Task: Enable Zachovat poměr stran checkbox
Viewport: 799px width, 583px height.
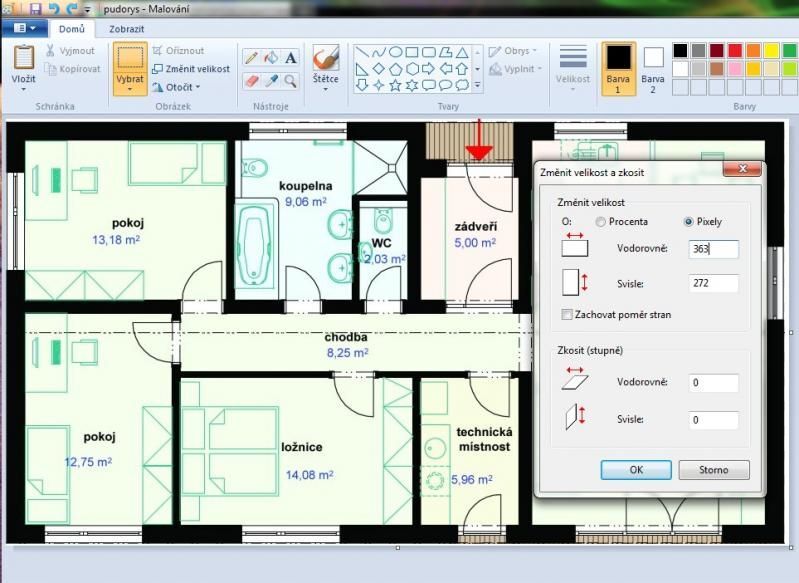Action: tap(567, 315)
